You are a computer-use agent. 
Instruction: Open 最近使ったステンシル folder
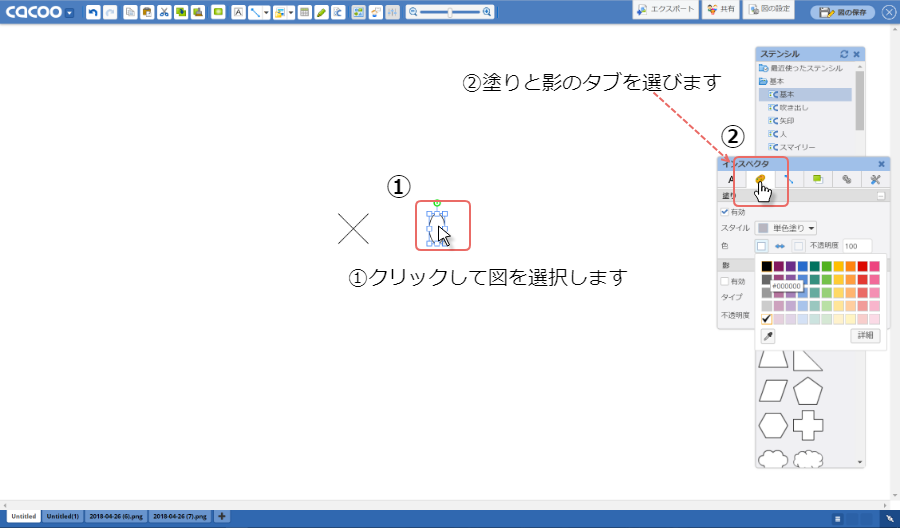tap(801, 68)
